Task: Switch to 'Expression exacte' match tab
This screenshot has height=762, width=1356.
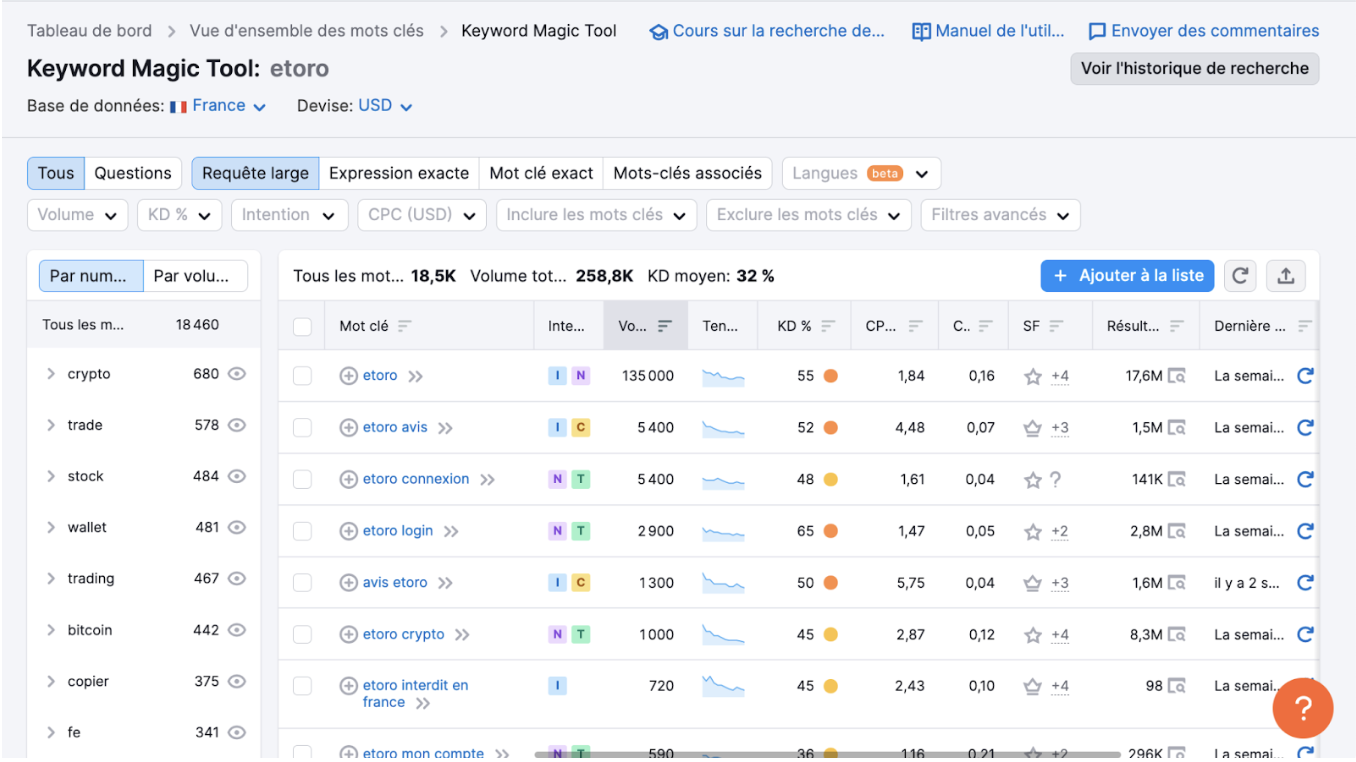Action: pyautogui.click(x=399, y=173)
